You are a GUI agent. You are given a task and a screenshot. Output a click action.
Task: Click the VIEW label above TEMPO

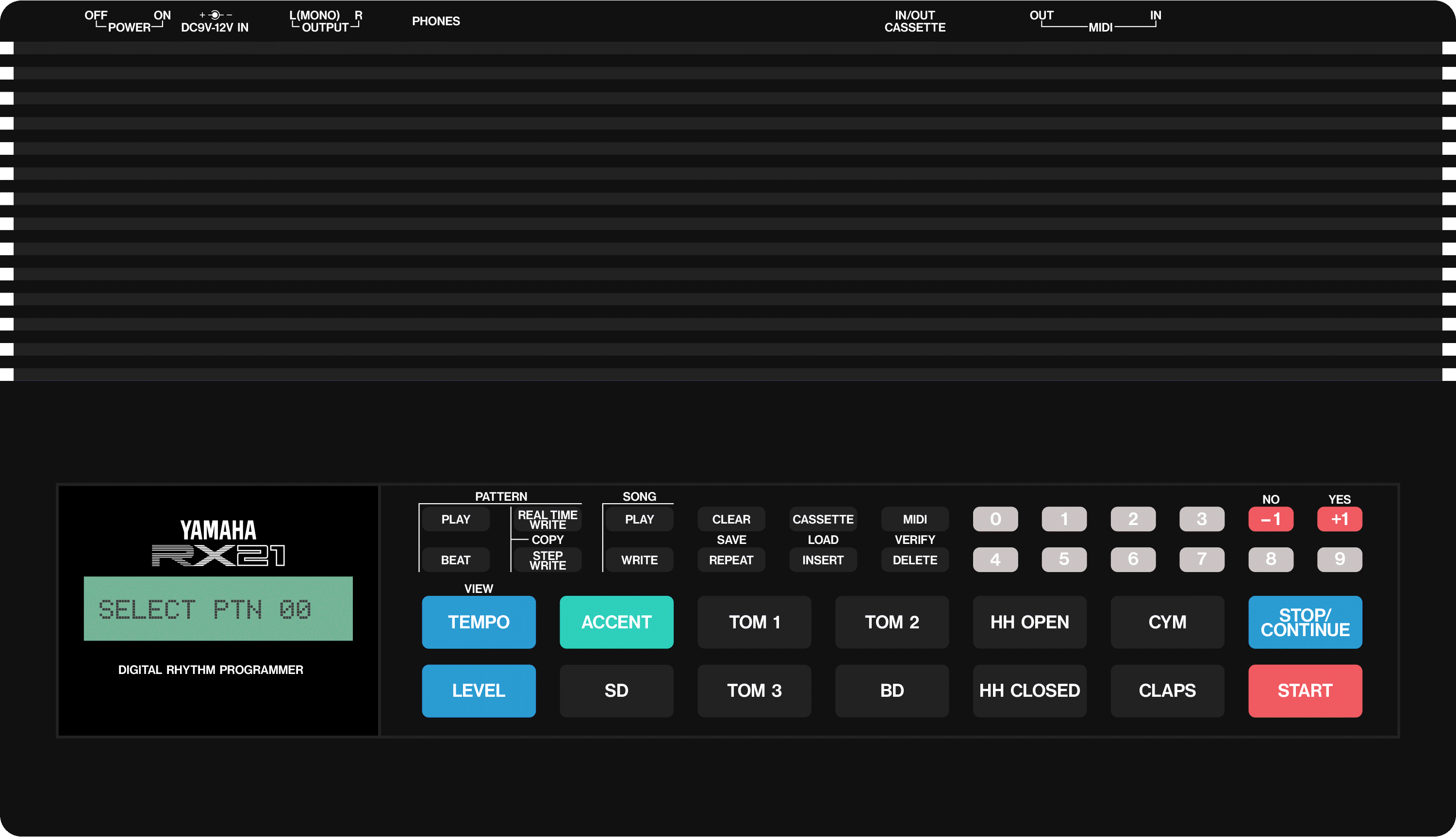(479, 589)
